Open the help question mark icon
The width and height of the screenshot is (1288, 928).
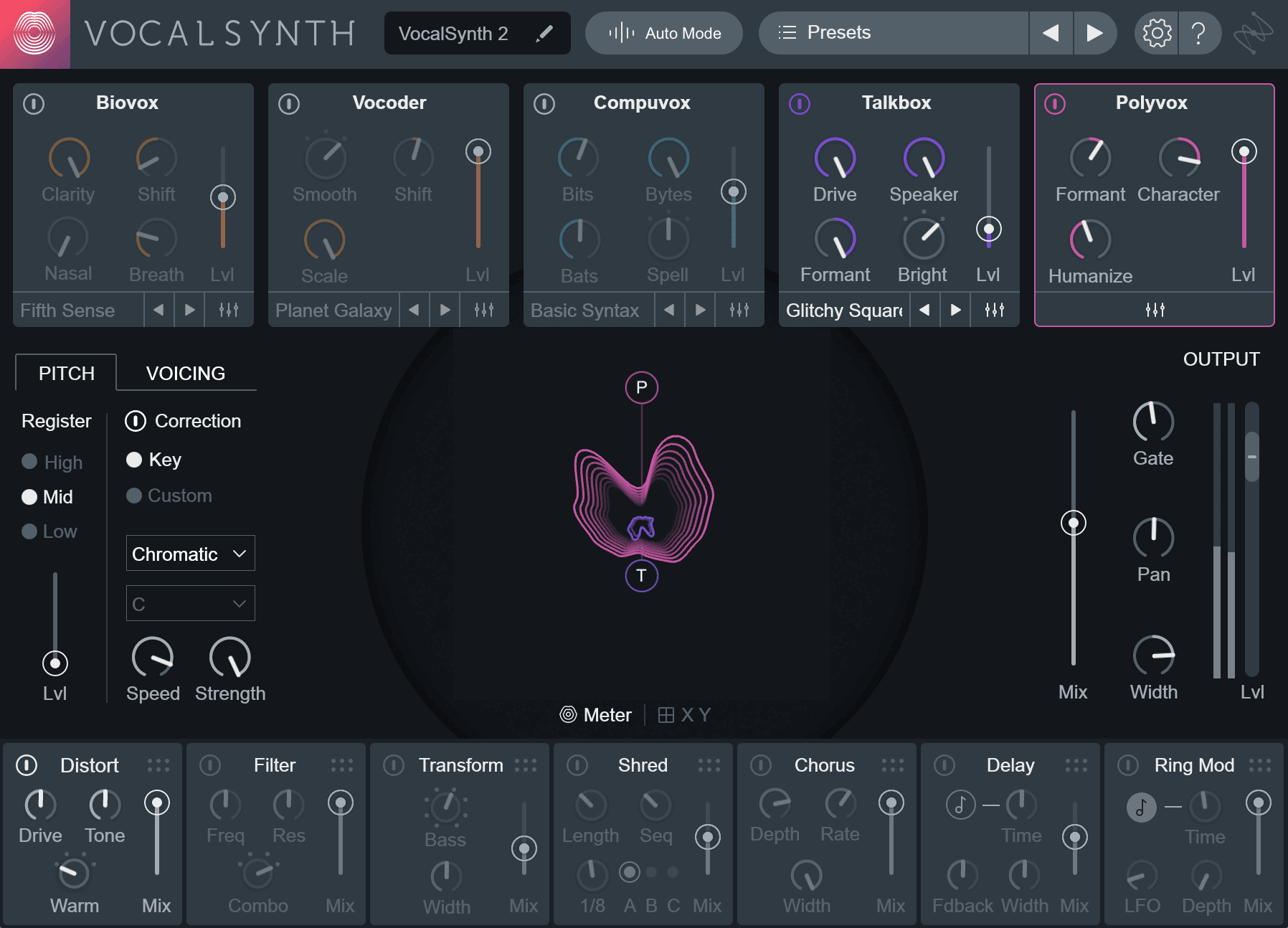(x=1198, y=33)
